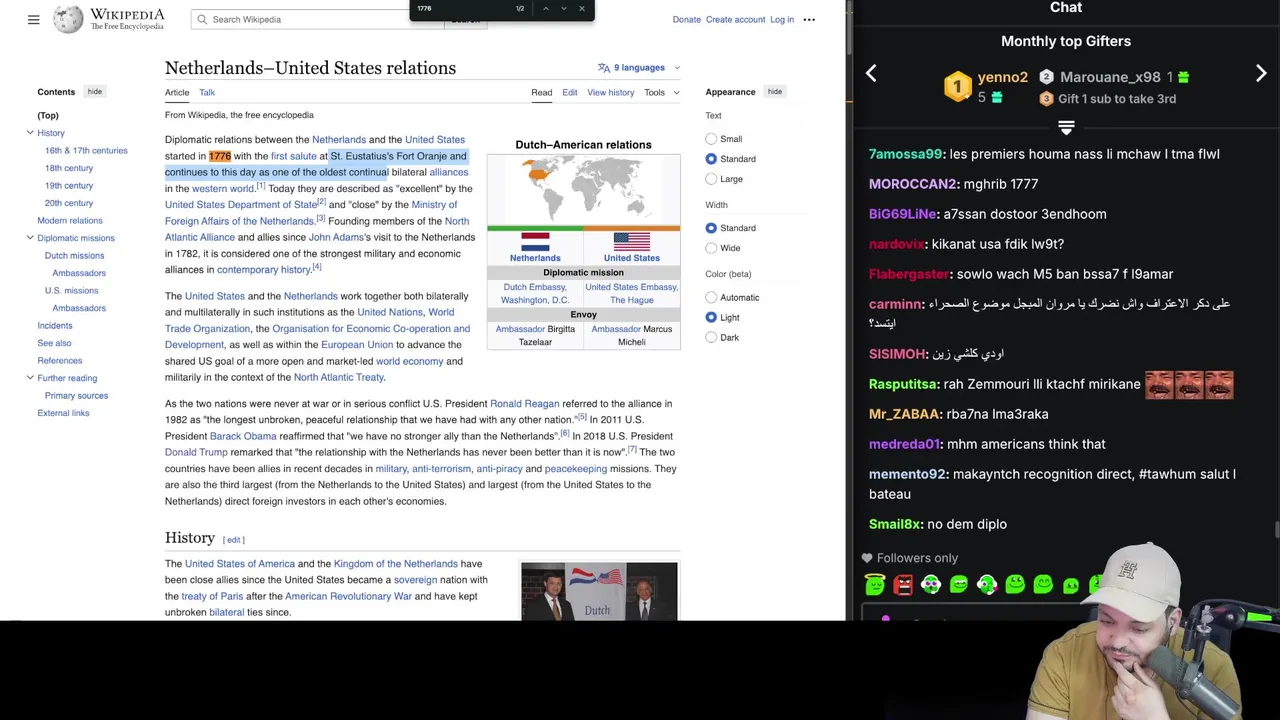The width and height of the screenshot is (1280, 720).
Task: Select Standard text size
Action: click(x=711, y=159)
